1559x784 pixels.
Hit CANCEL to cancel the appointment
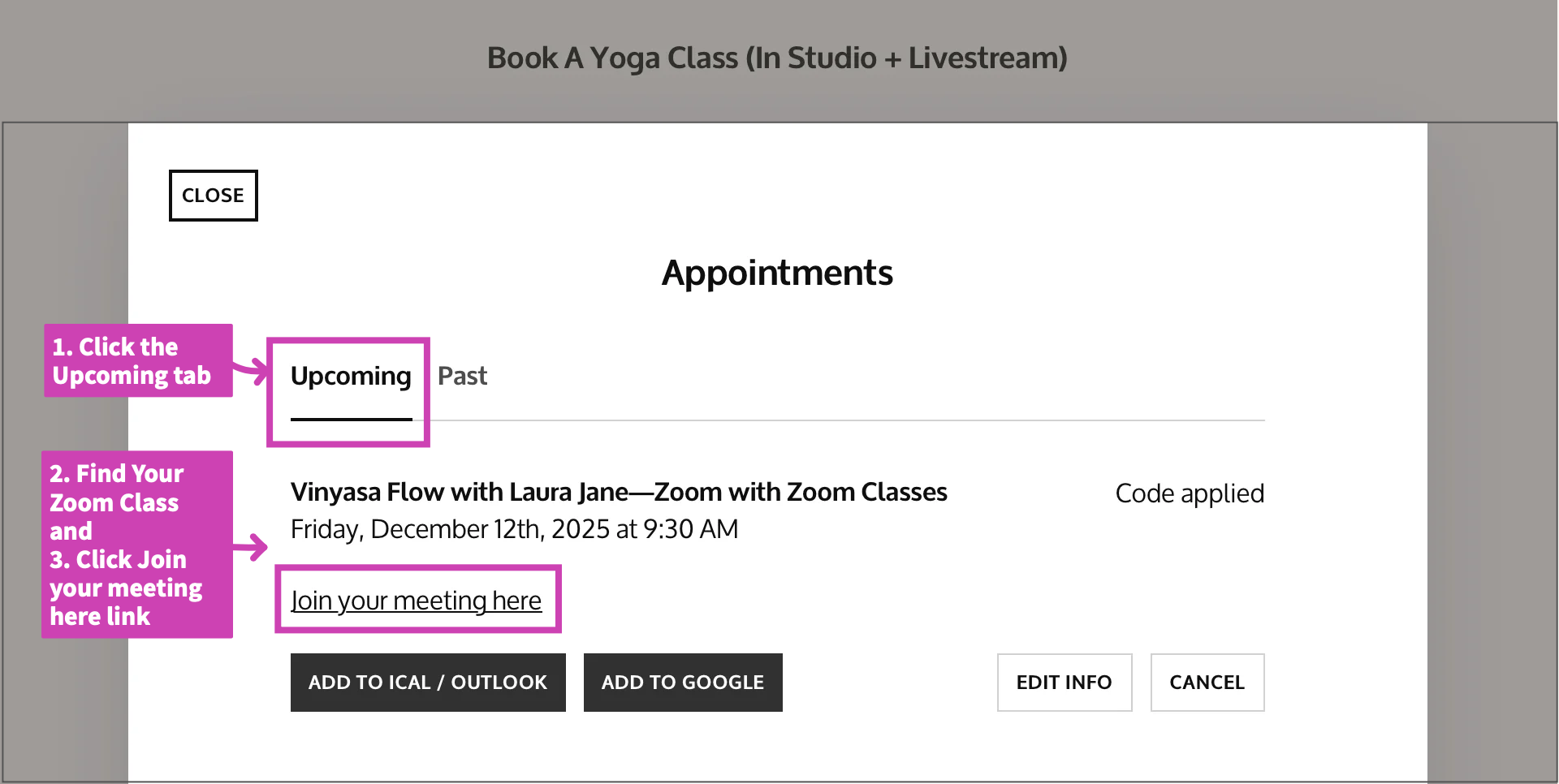tap(1207, 683)
